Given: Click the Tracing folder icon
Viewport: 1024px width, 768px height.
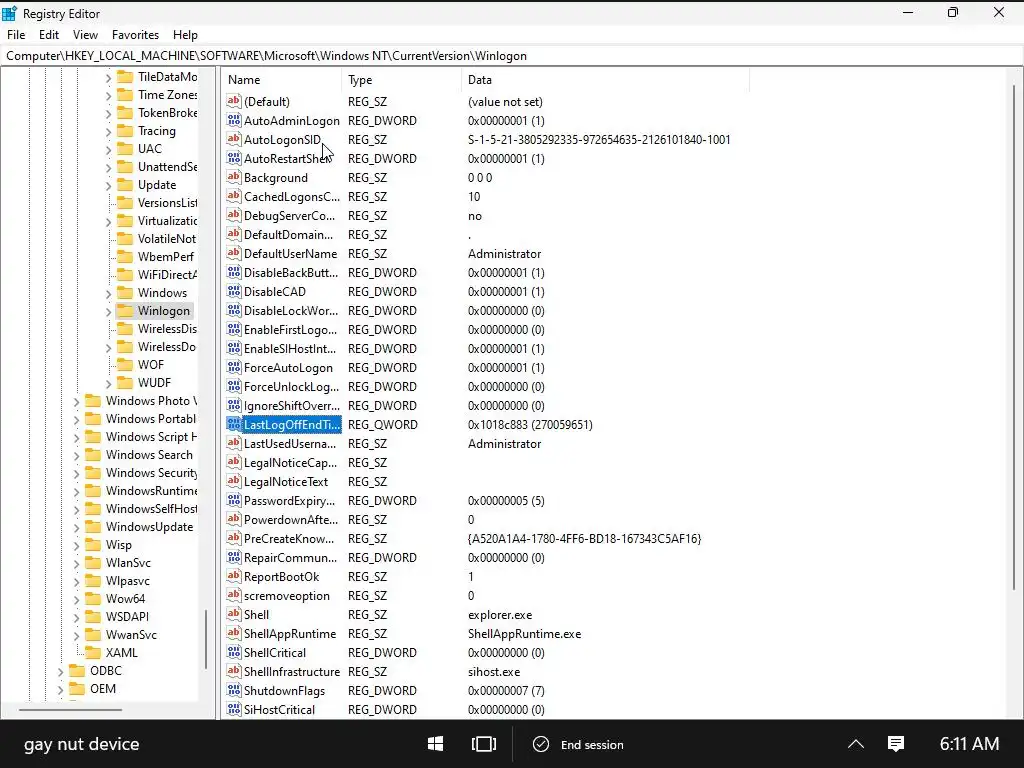Looking at the screenshot, I should (x=125, y=131).
